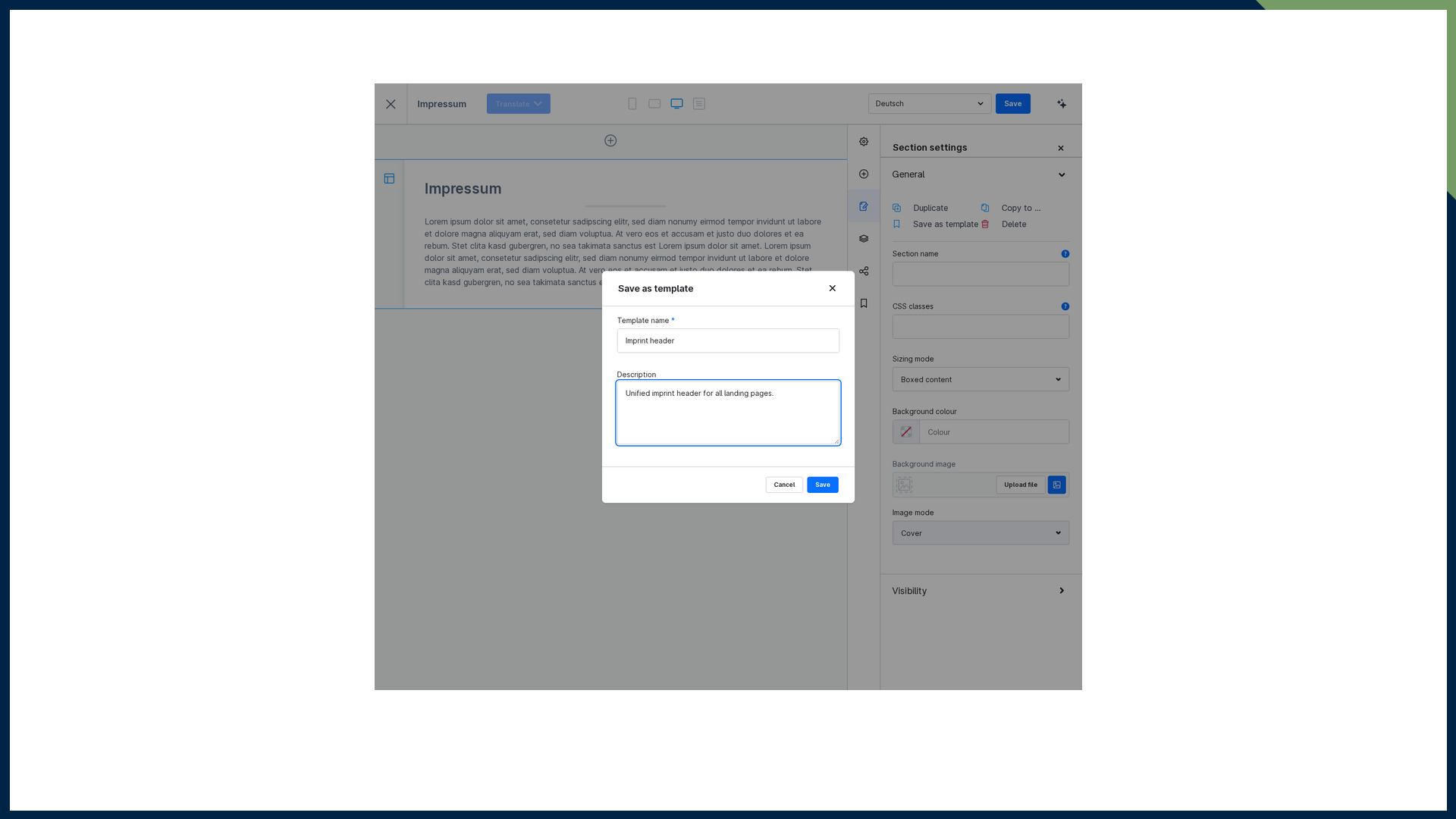Click the Description text area
This screenshot has width=1456, height=819.
pos(728,413)
